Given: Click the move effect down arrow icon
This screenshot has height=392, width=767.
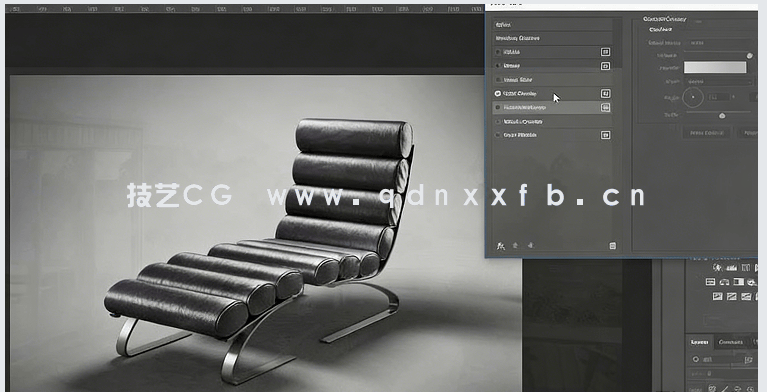Looking at the screenshot, I should point(531,246).
